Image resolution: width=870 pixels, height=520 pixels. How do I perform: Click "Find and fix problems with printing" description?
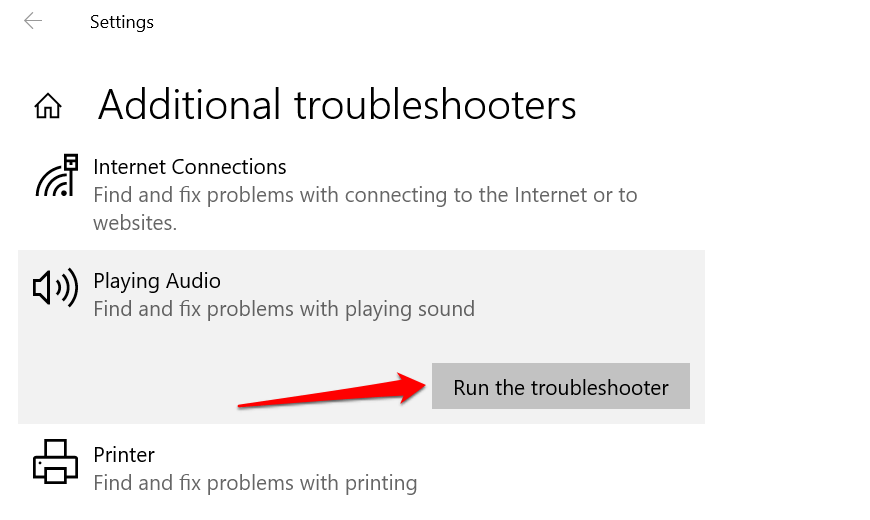coord(255,483)
